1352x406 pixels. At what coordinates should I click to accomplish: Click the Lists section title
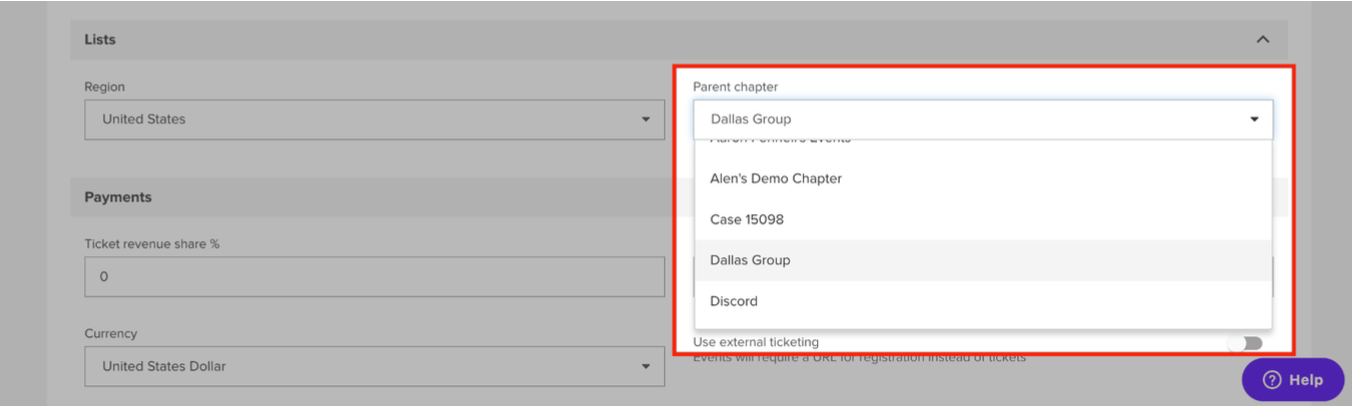click(100, 40)
